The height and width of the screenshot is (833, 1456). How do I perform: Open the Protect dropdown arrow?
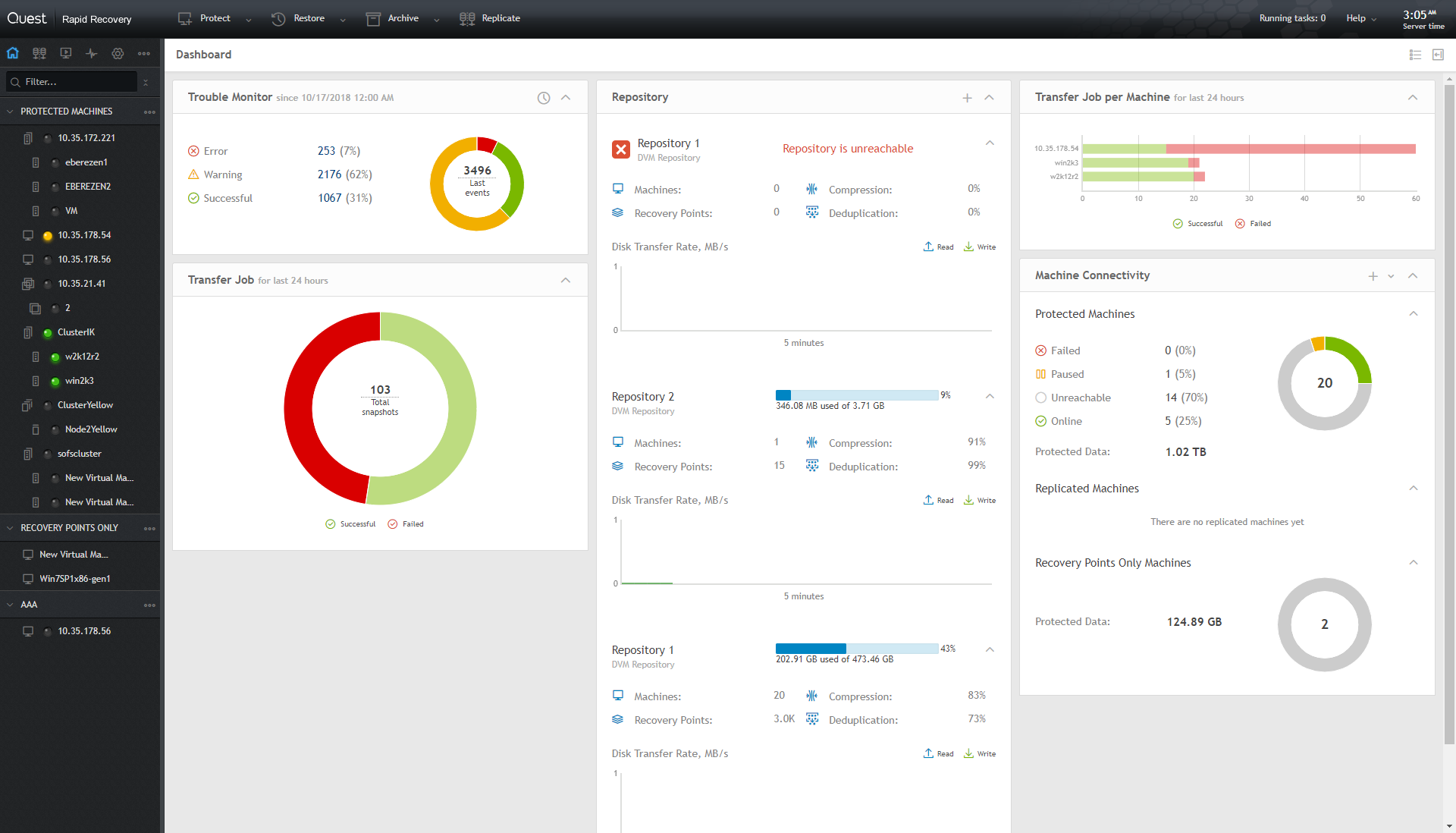[248, 20]
